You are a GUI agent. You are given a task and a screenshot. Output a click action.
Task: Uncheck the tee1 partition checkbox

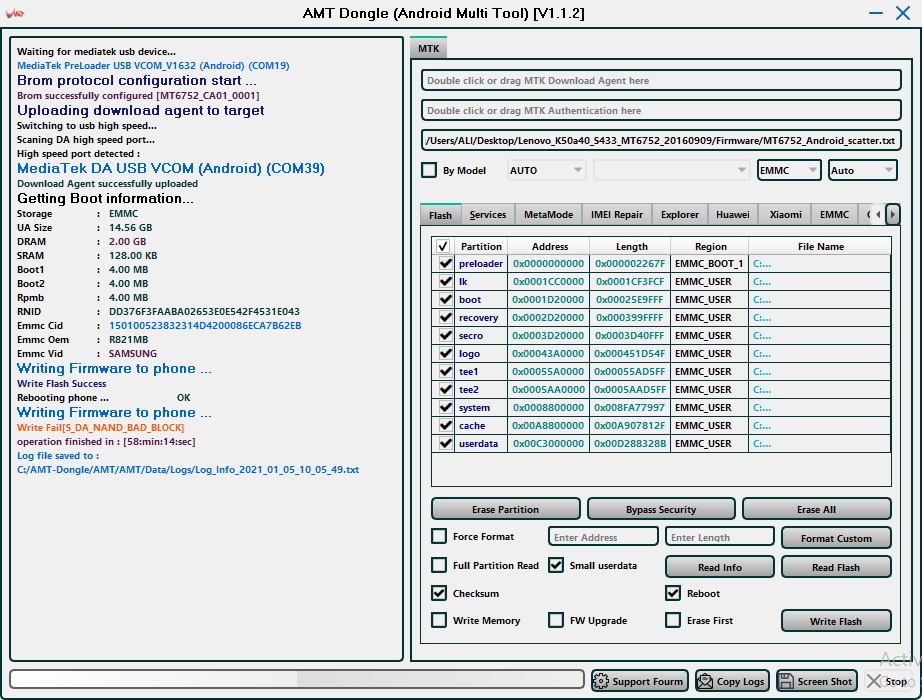coord(445,372)
